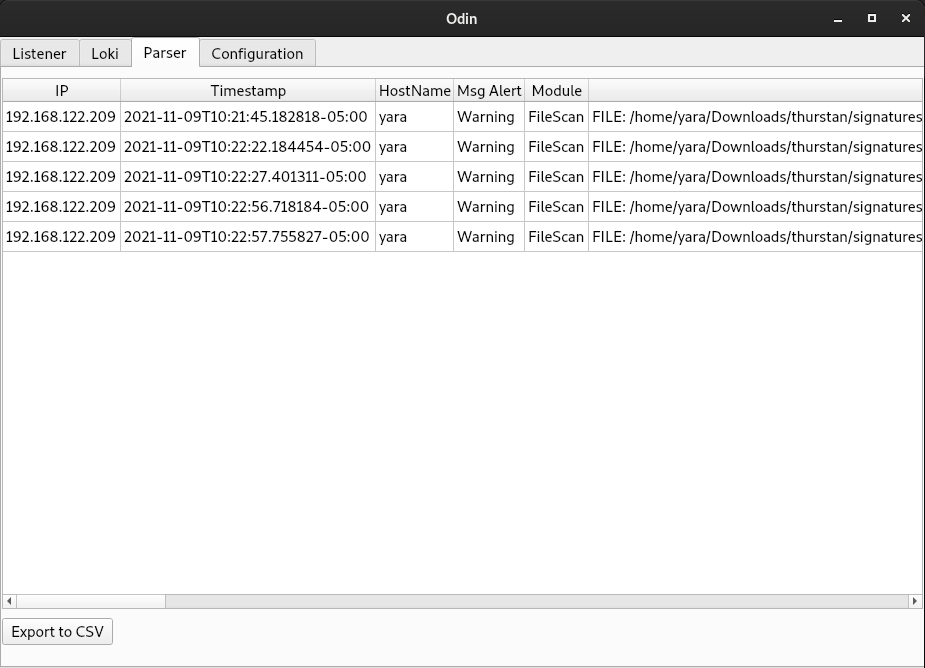The height and width of the screenshot is (668, 925).
Task: Click the FILE path in the 10:21:45 row
Action: click(x=756, y=117)
